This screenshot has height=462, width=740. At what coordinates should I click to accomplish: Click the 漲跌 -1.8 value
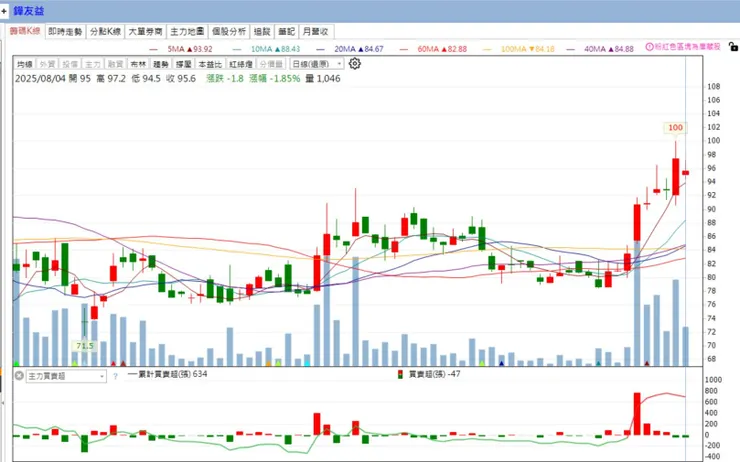225,78
